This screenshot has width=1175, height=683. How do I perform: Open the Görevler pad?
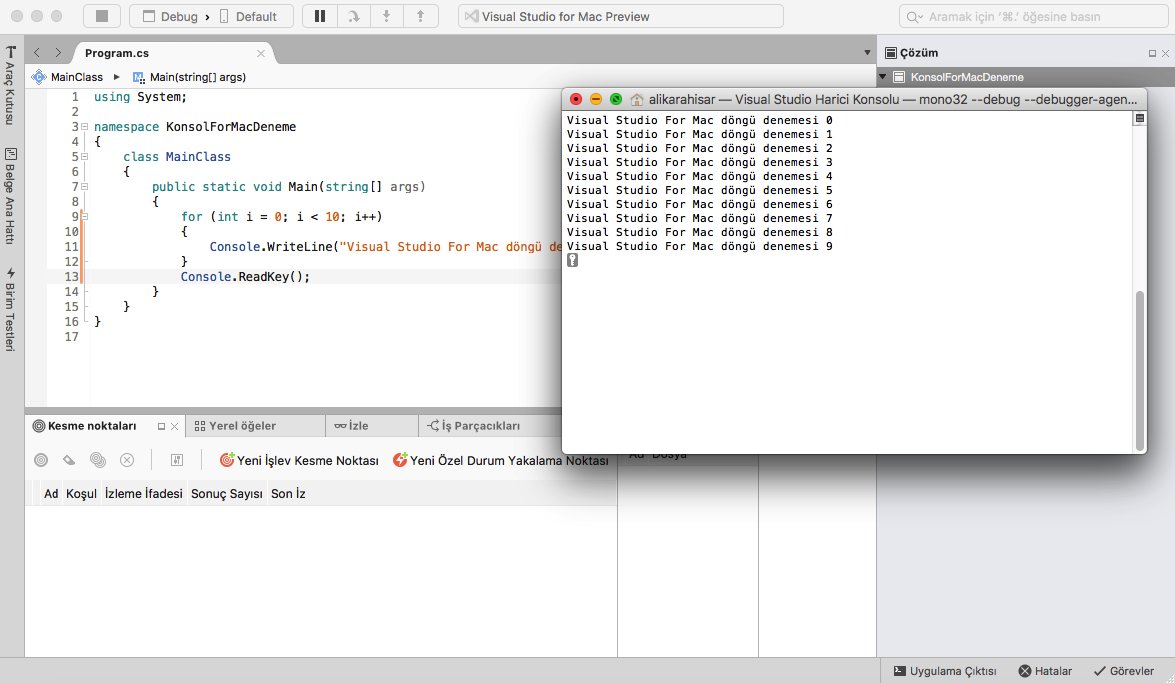pos(1124,671)
